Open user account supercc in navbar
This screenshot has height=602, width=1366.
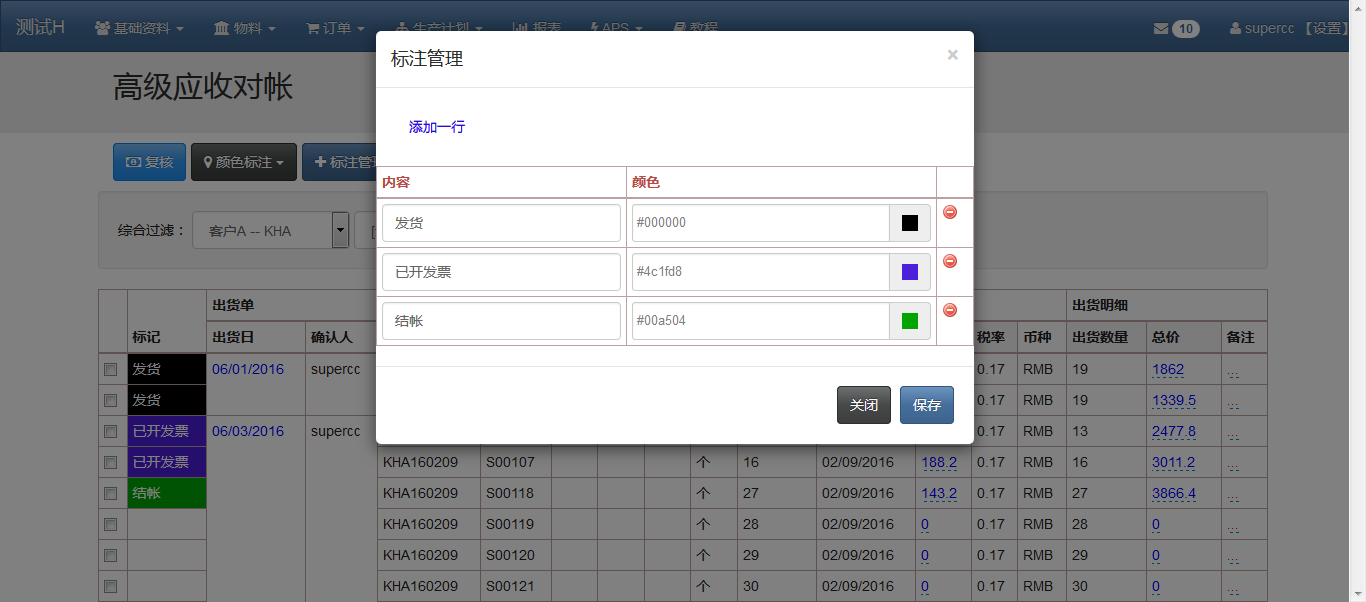pyautogui.click(x=1267, y=28)
